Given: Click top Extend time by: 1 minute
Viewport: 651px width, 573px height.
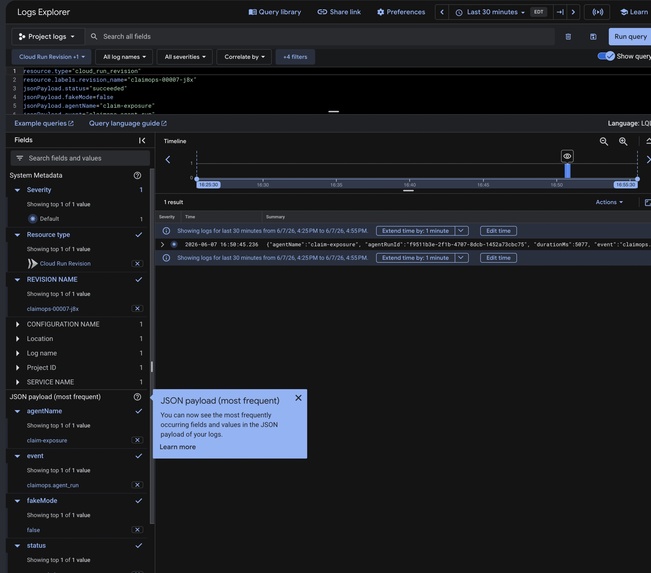Looking at the screenshot, I should pyautogui.click(x=415, y=231).
